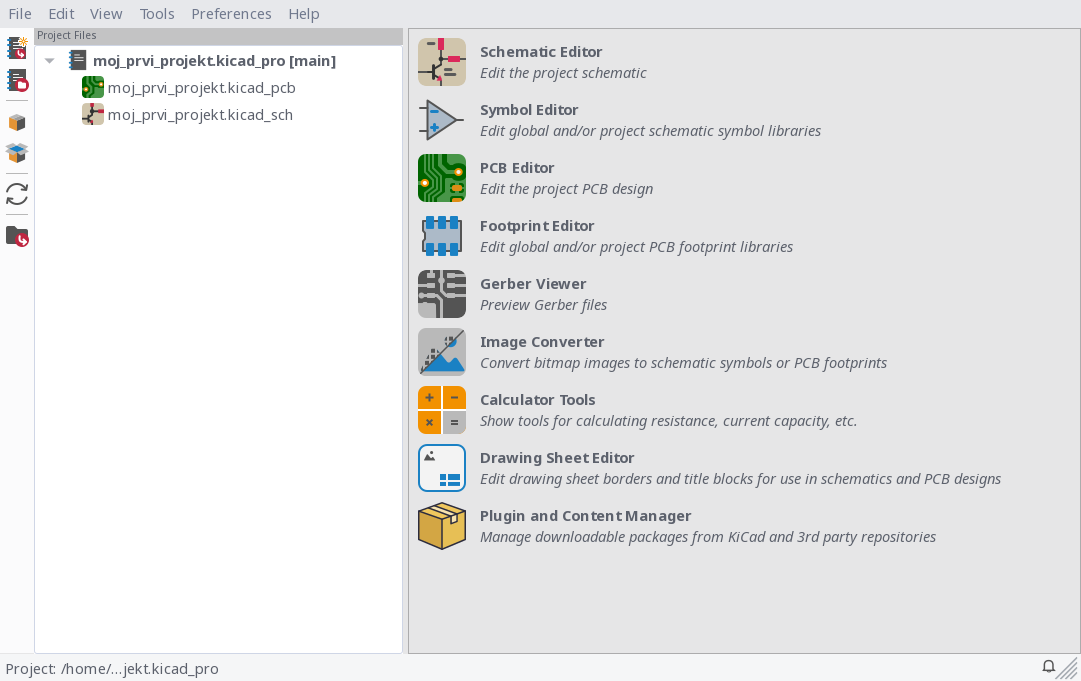Collapse the moj_prvi_projekt.kicad_pro tree node
1081x681 pixels.
50,61
